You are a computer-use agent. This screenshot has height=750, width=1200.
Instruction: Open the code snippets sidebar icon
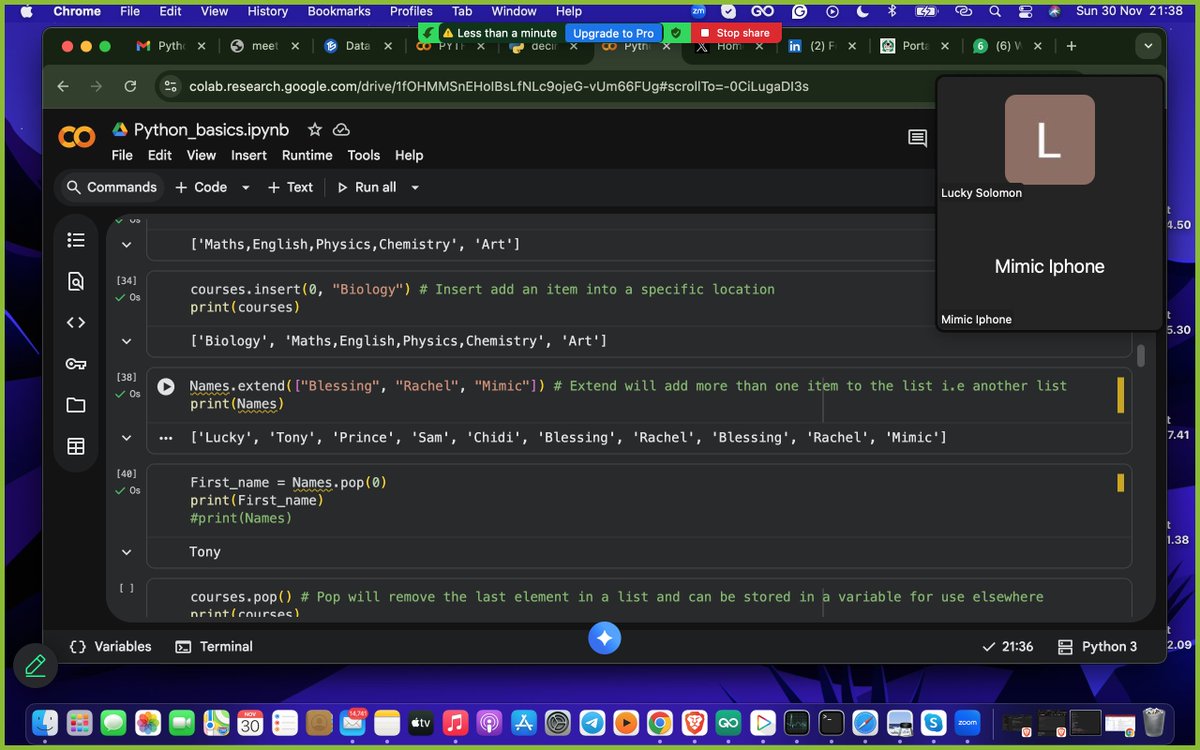point(76,323)
